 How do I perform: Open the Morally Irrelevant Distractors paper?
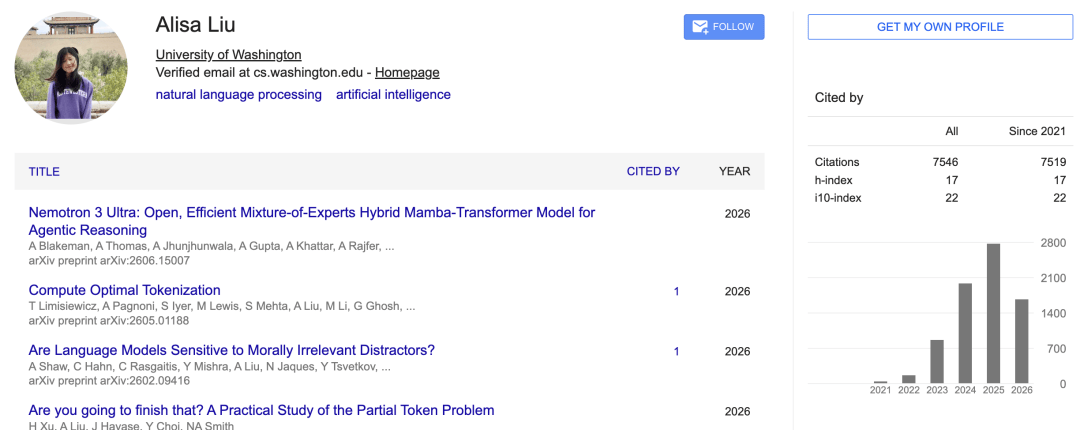[x=231, y=350]
